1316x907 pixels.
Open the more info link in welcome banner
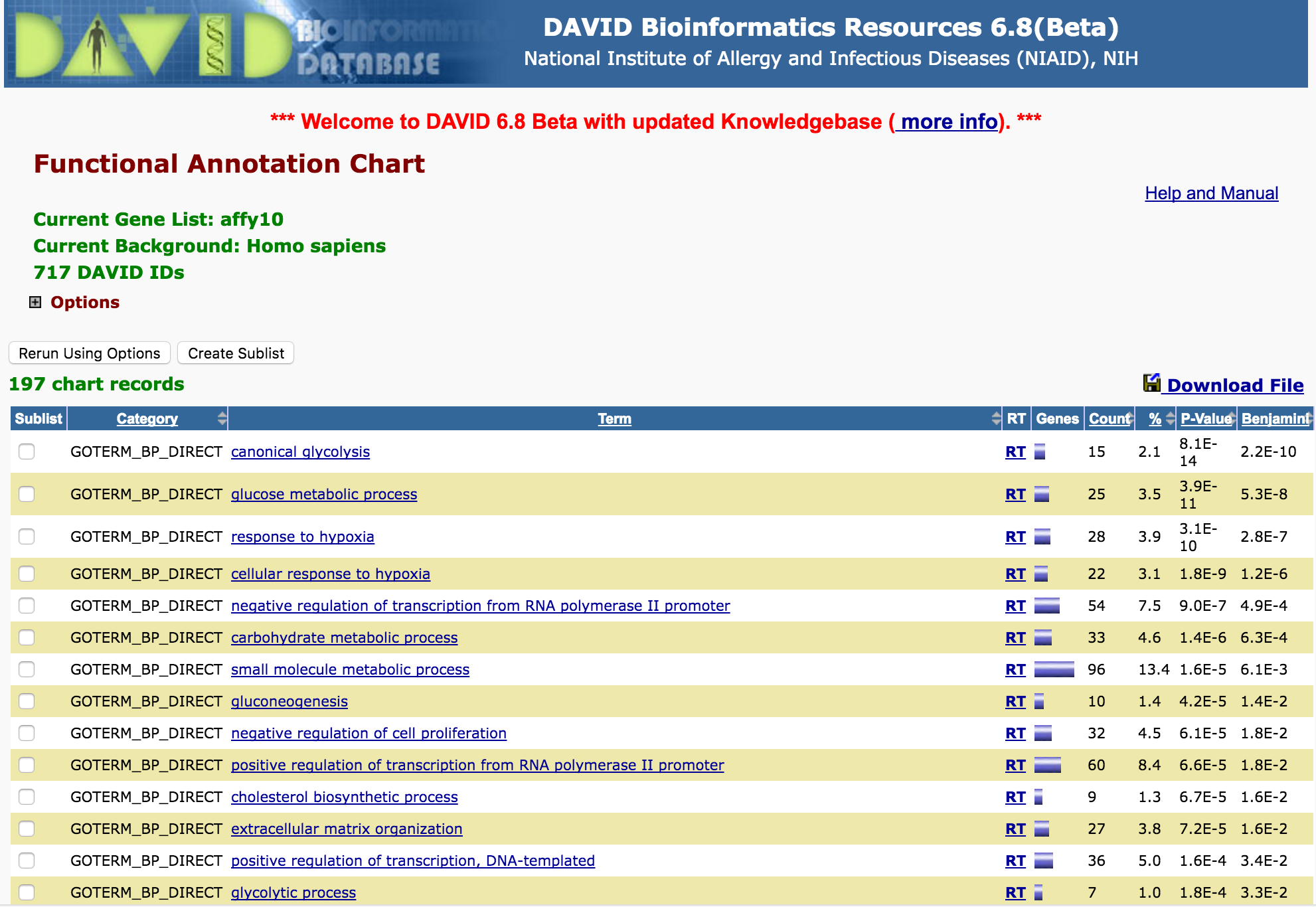pos(947,122)
